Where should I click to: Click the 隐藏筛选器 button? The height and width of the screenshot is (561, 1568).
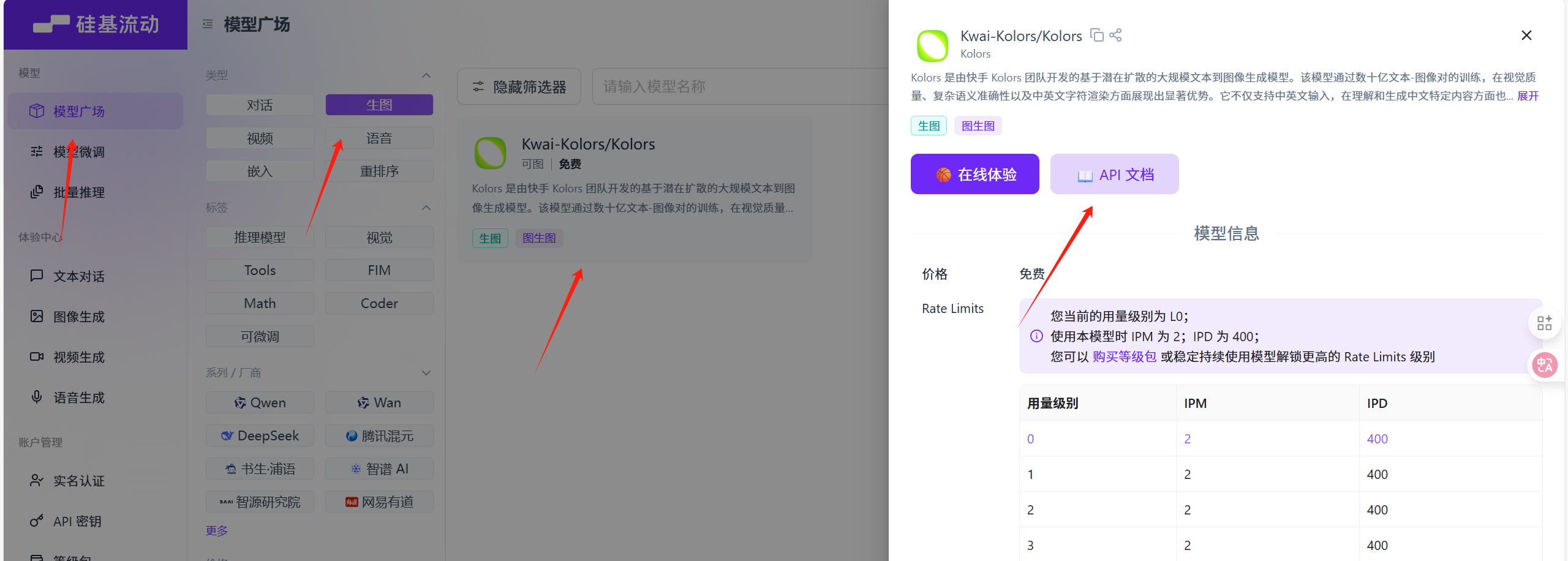click(x=519, y=86)
